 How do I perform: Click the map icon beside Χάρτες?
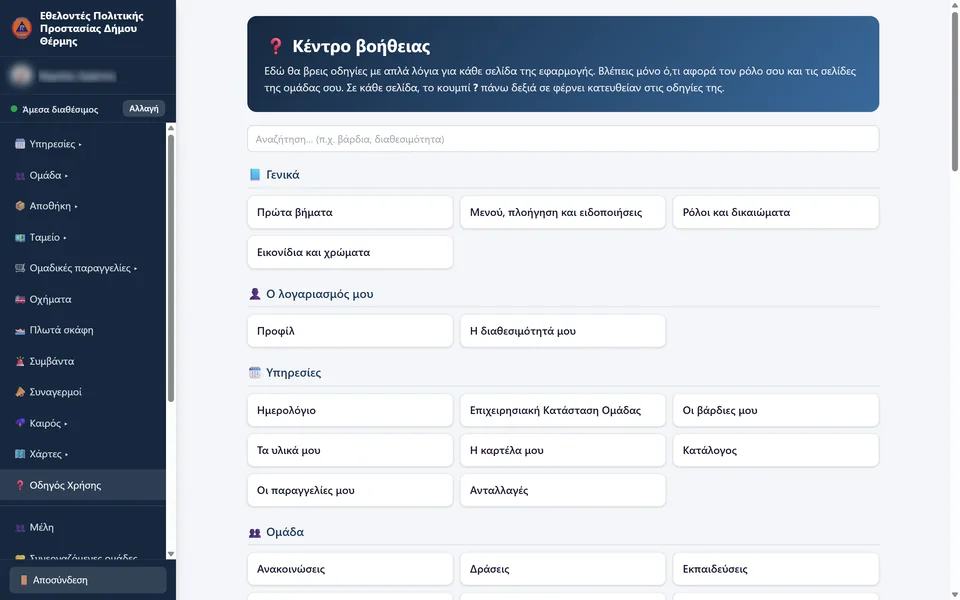pyautogui.click(x=20, y=454)
